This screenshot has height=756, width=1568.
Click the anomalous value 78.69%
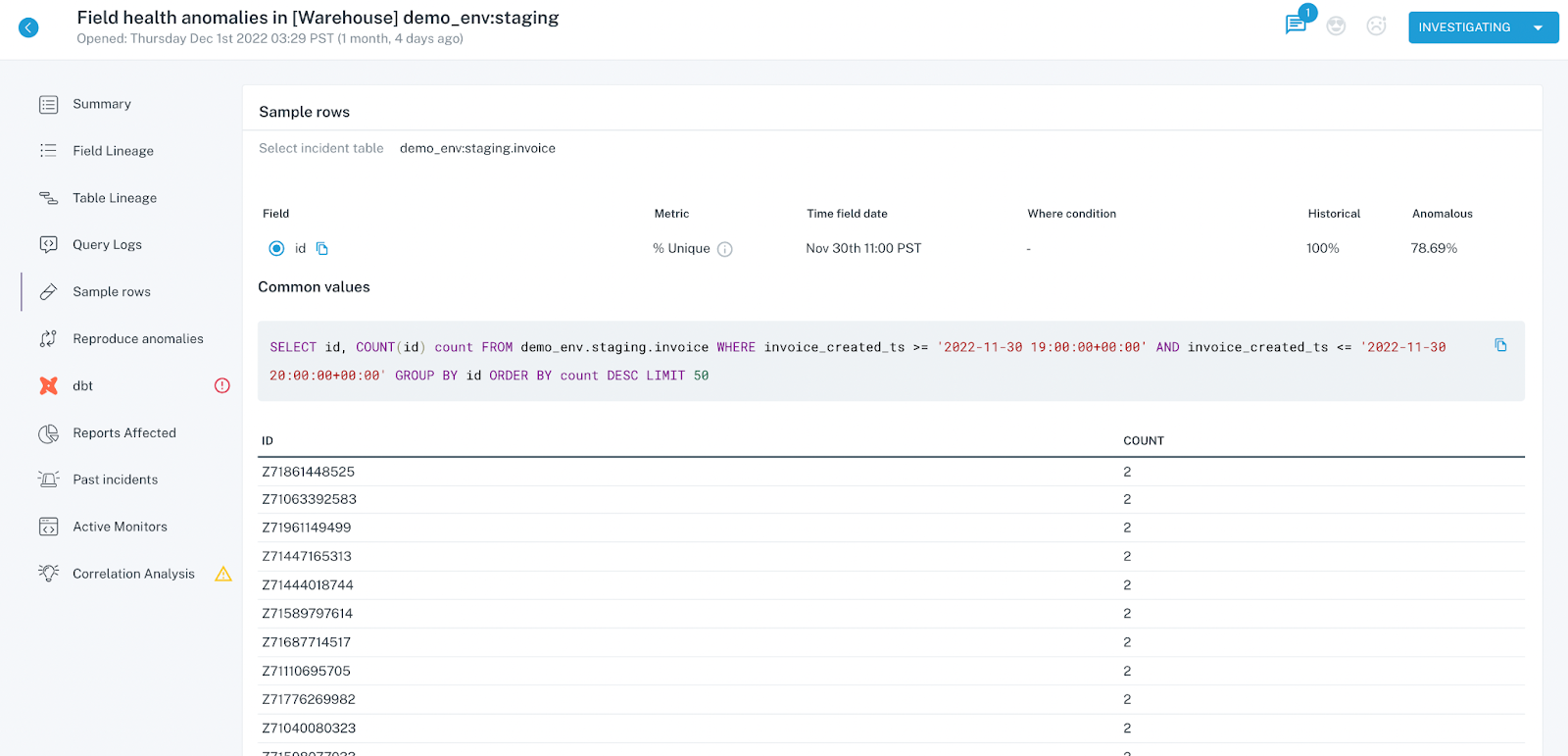coord(1434,249)
